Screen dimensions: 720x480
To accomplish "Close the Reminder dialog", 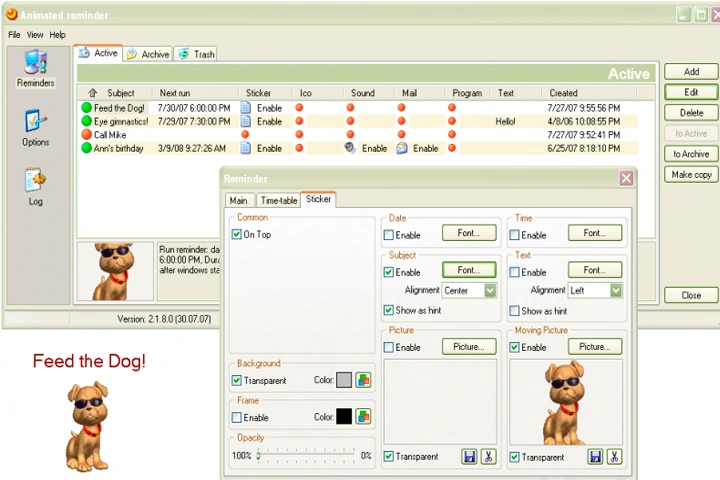I will point(626,178).
